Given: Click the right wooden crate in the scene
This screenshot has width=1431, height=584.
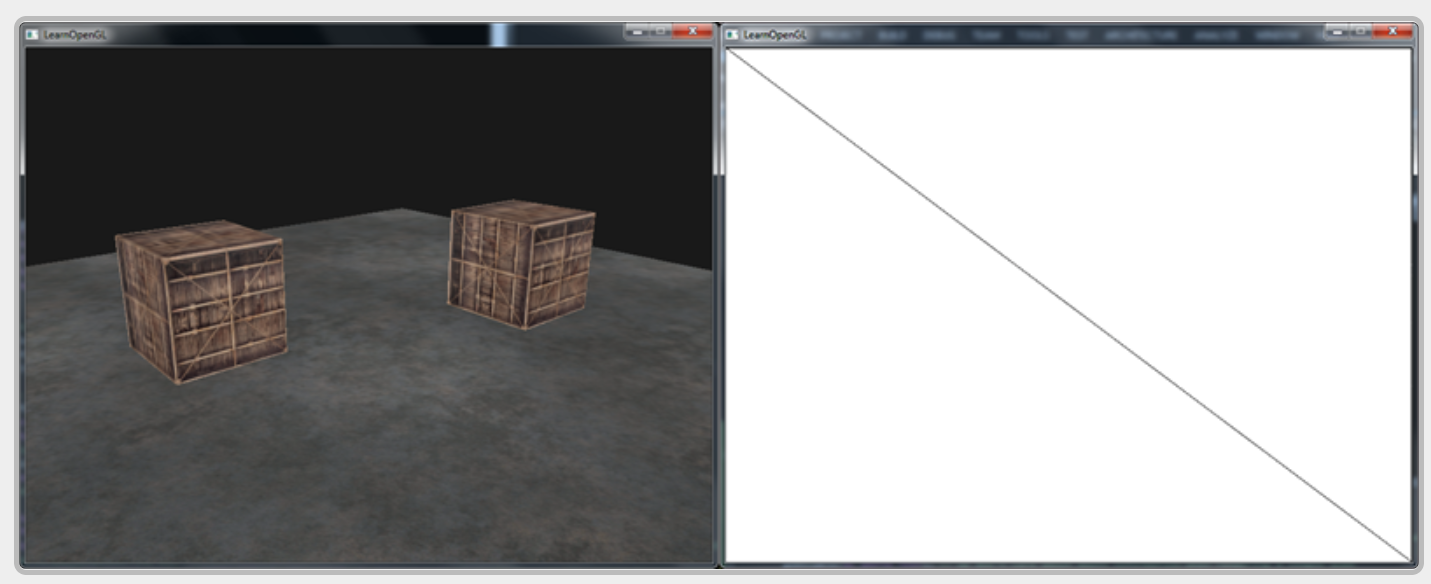Looking at the screenshot, I should coord(521,264).
